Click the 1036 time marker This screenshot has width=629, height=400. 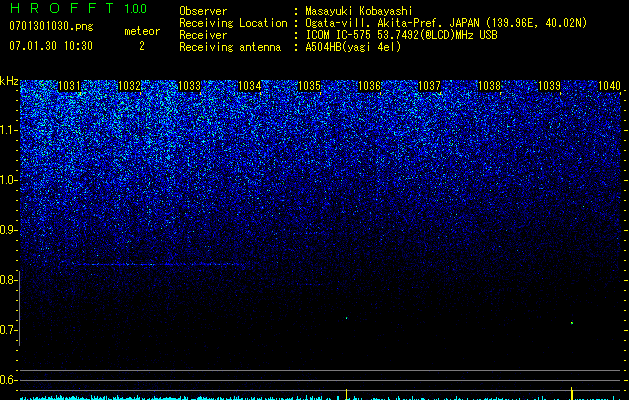(x=369, y=86)
